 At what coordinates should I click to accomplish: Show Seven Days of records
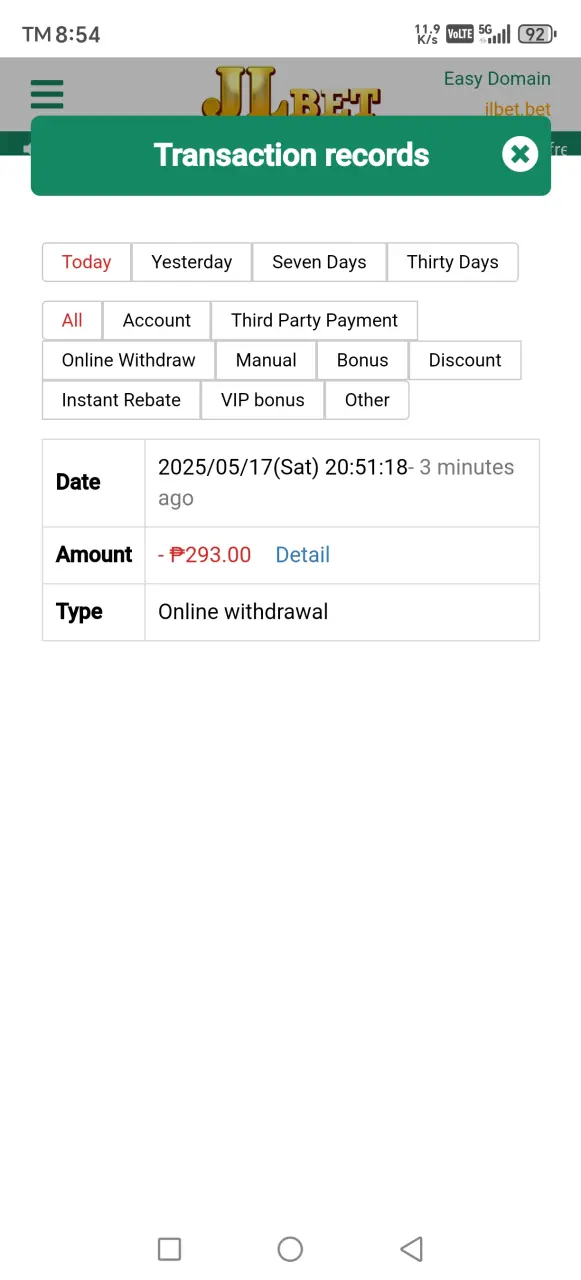coord(319,262)
